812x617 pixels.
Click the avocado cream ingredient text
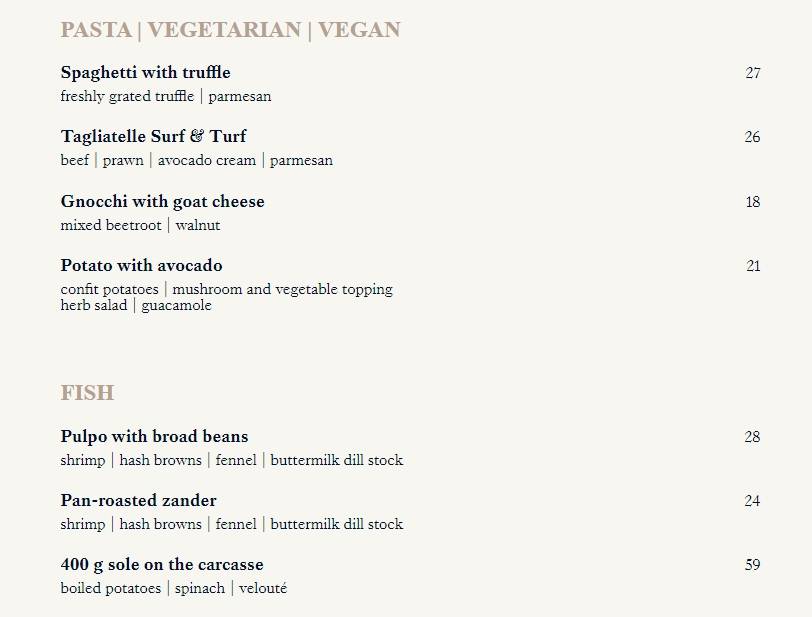coord(207,161)
